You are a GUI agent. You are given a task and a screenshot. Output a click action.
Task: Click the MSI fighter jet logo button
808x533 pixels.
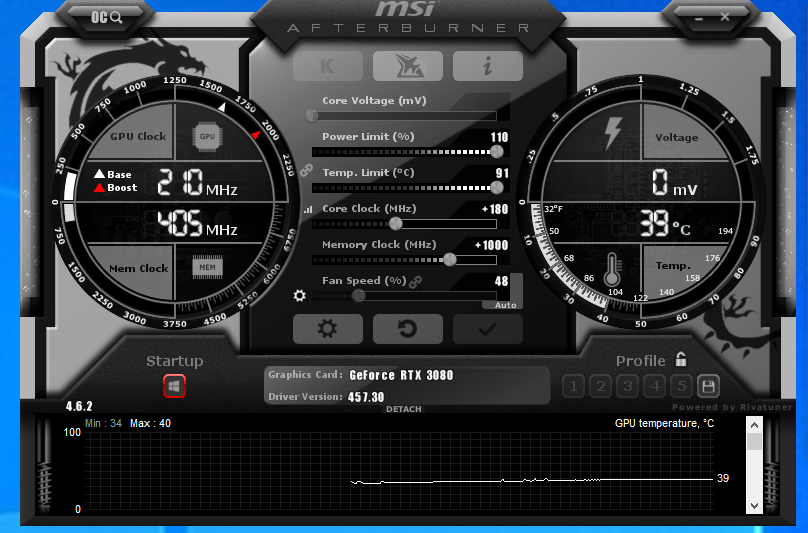pyautogui.click(x=408, y=66)
